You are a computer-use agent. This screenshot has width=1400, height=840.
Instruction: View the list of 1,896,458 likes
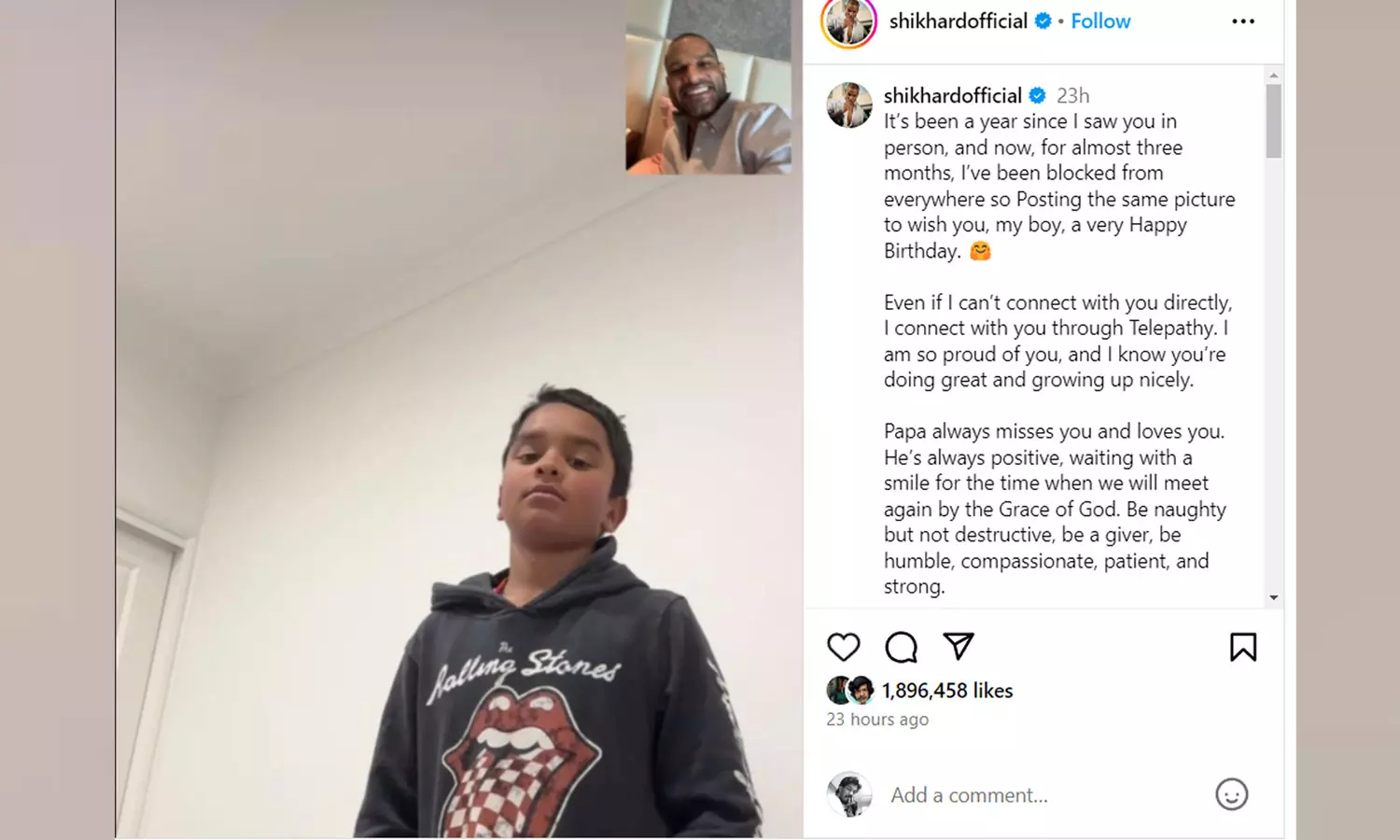coord(947,691)
